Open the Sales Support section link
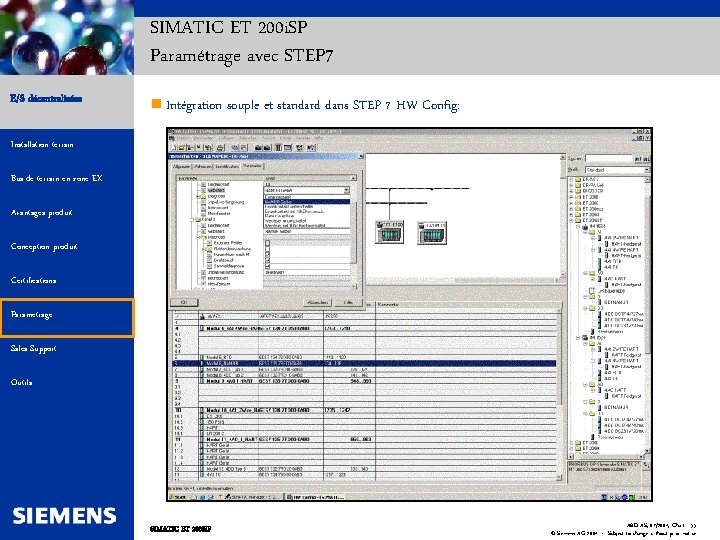The width and height of the screenshot is (720, 540). (33, 349)
